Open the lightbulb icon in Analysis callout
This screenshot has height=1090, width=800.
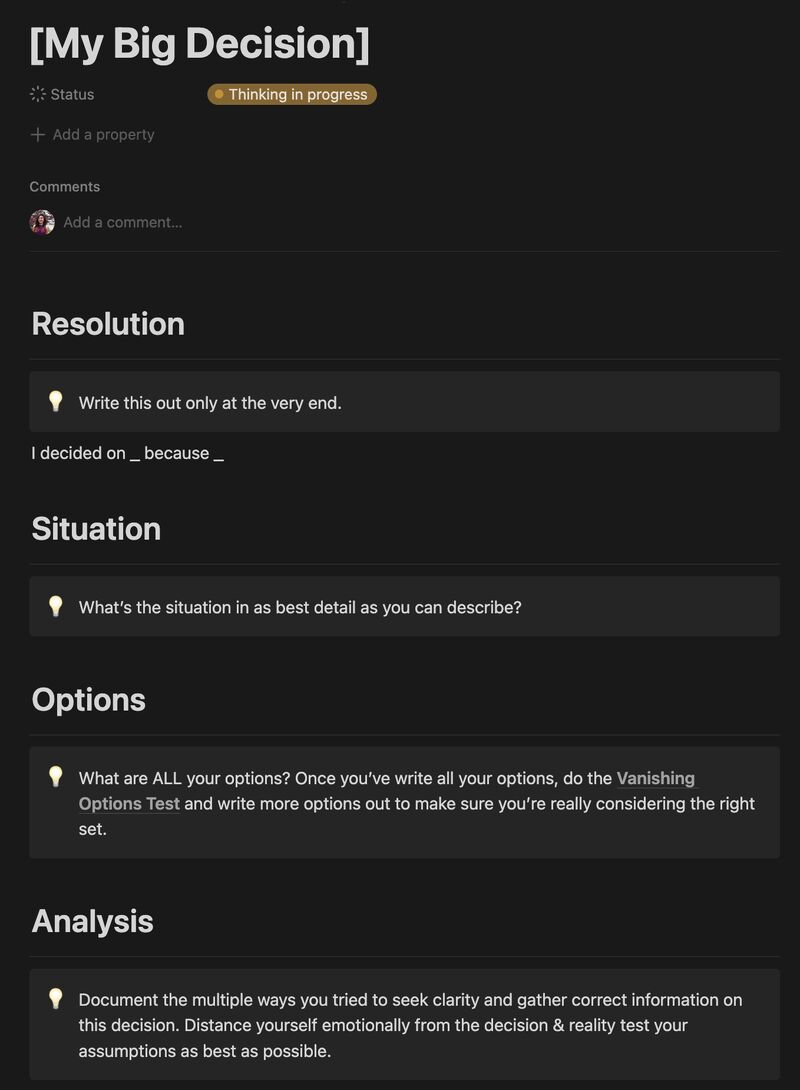pyautogui.click(x=56, y=999)
